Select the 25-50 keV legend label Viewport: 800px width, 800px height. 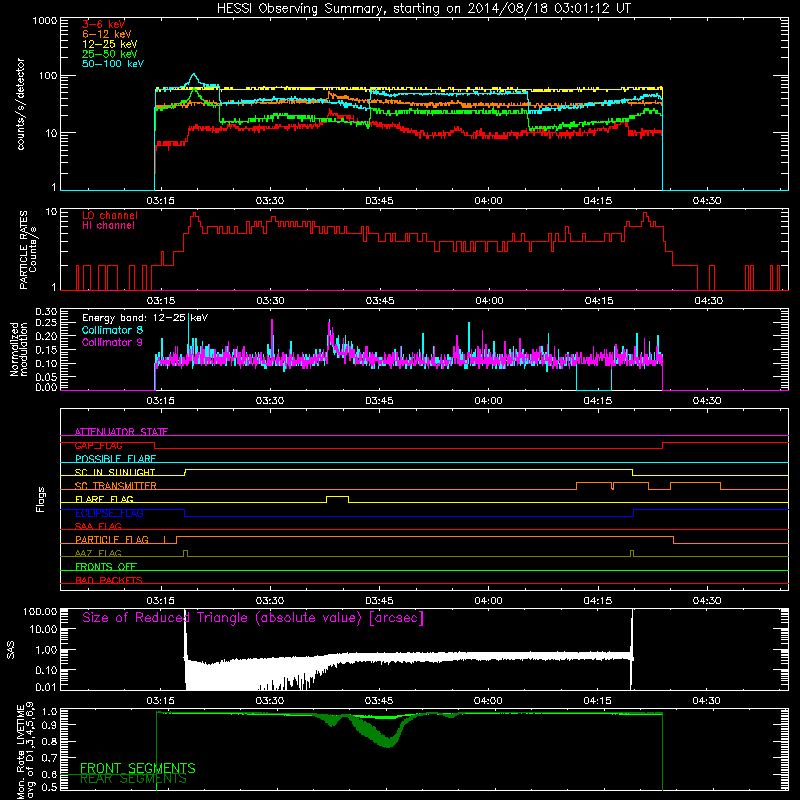pyautogui.click(x=110, y=54)
